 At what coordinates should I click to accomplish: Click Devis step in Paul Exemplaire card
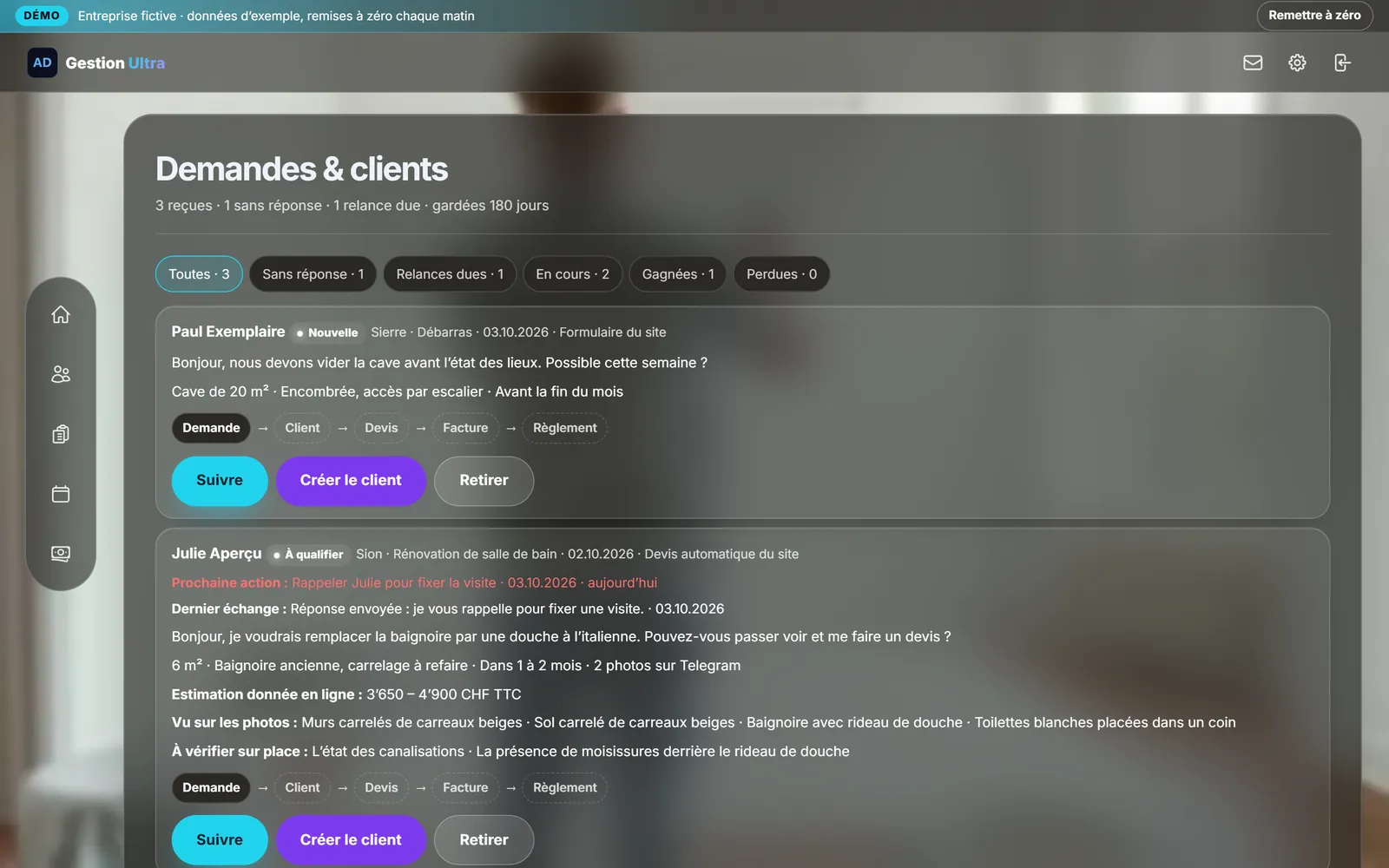[x=381, y=428]
